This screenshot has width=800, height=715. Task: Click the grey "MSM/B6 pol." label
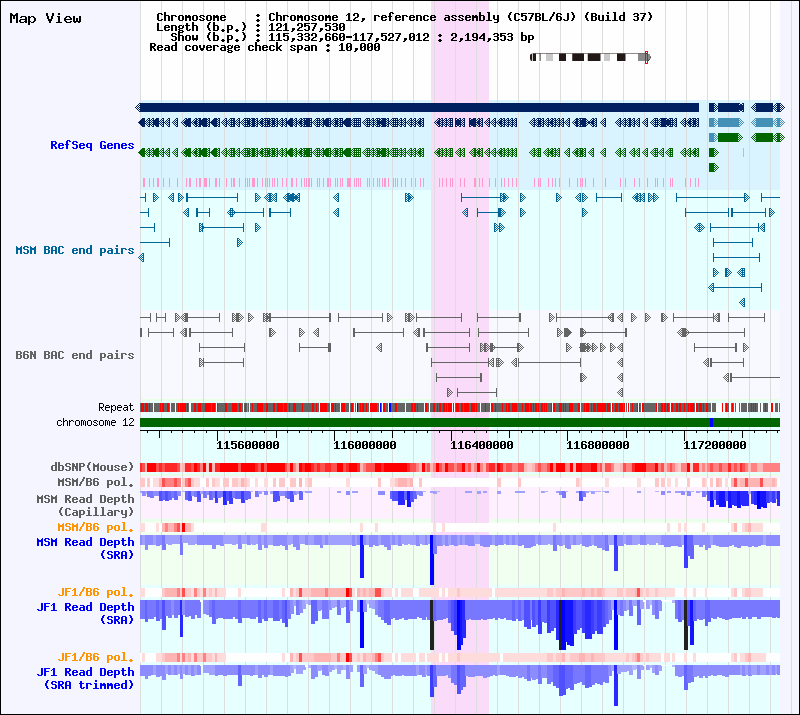pos(95,482)
